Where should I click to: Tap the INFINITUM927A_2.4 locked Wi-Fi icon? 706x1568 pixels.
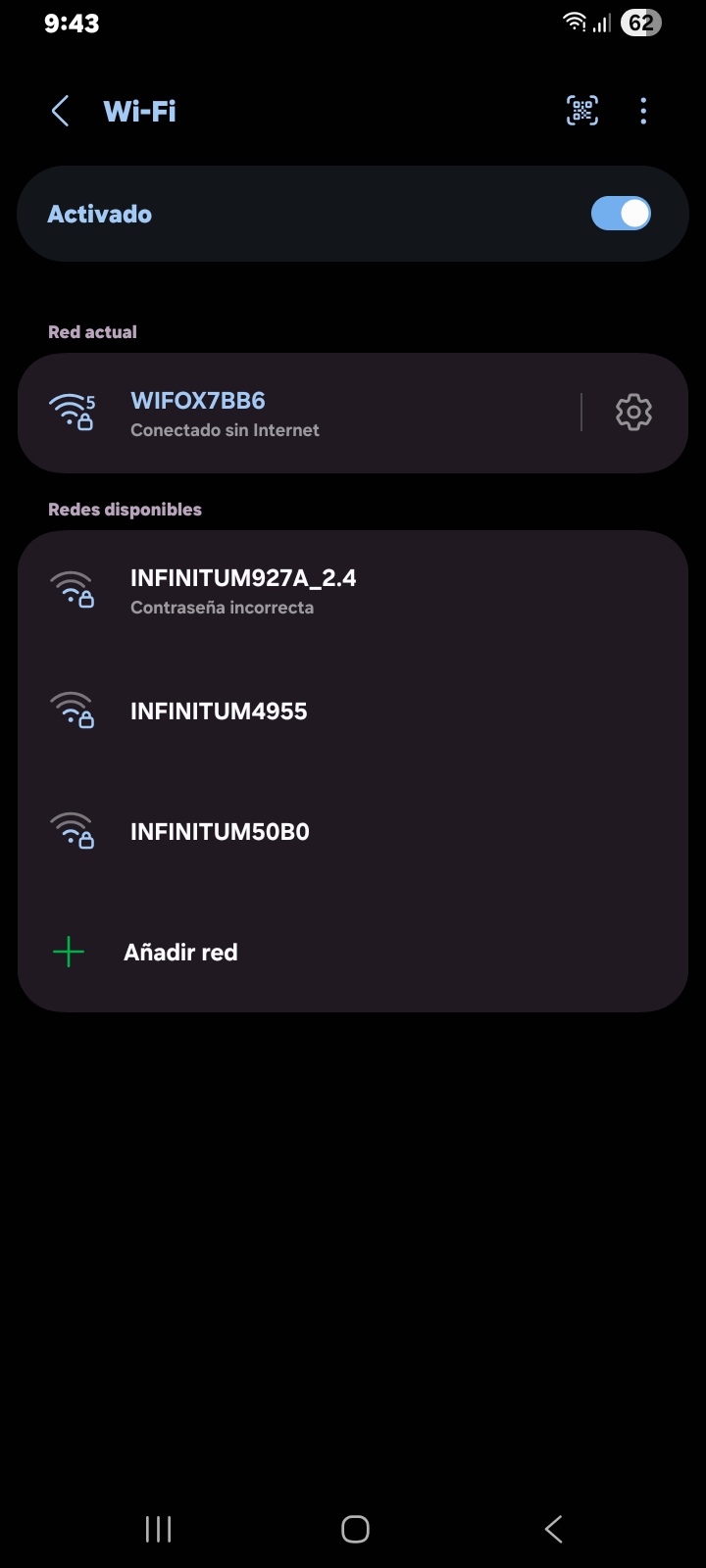(x=73, y=590)
